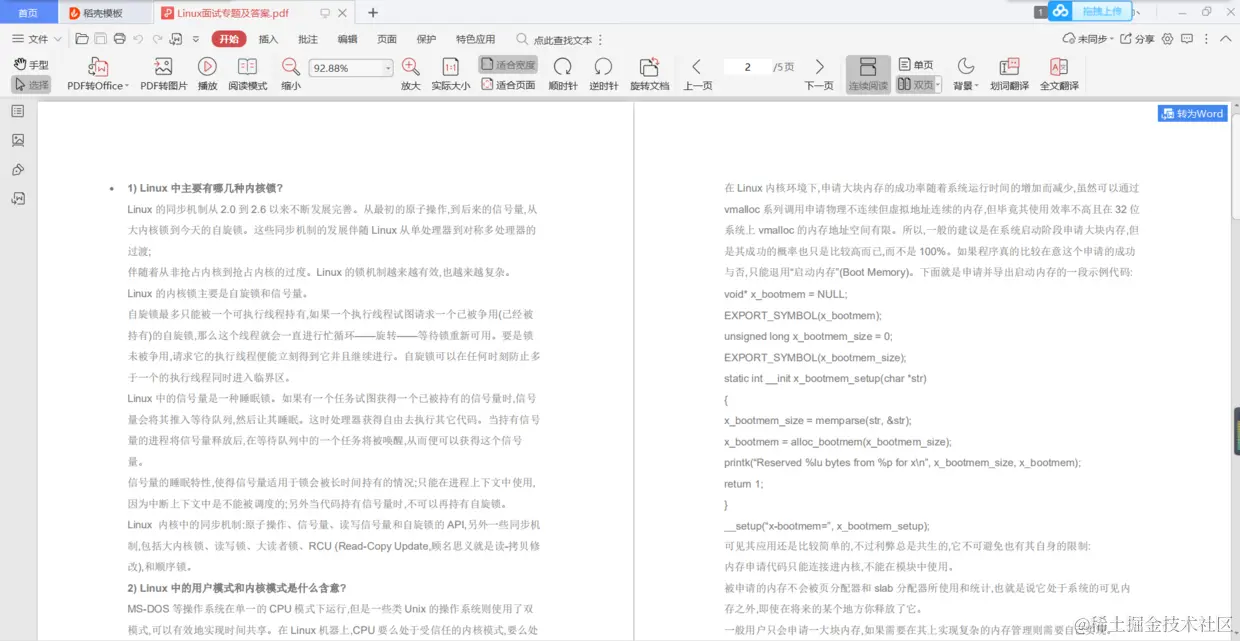Open the background (背景) moon options
The height and width of the screenshot is (641, 1240).
(965, 74)
